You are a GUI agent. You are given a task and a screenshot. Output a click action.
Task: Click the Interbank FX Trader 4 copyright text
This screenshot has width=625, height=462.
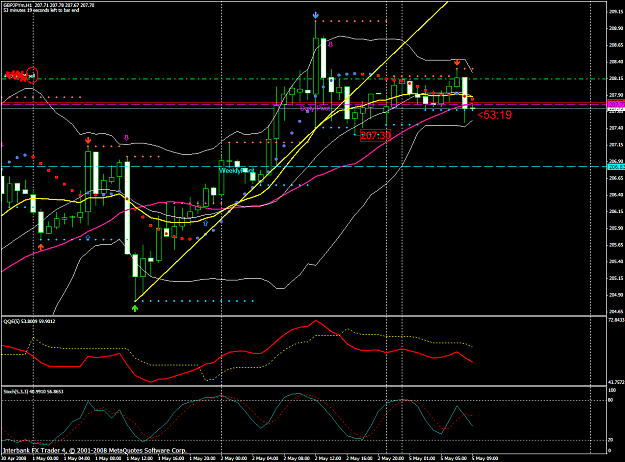(x=94, y=450)
